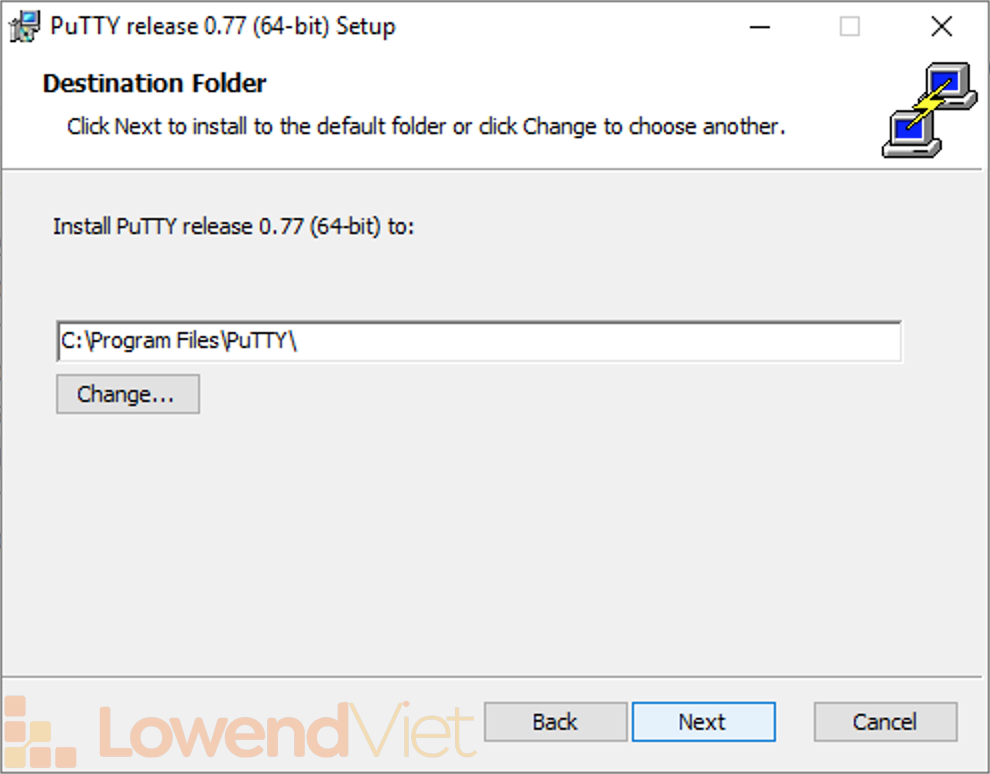The height and width of the screenshot is (774, 990).
Task: Click the "Destination Folder" heading
Action: (155, 84)
